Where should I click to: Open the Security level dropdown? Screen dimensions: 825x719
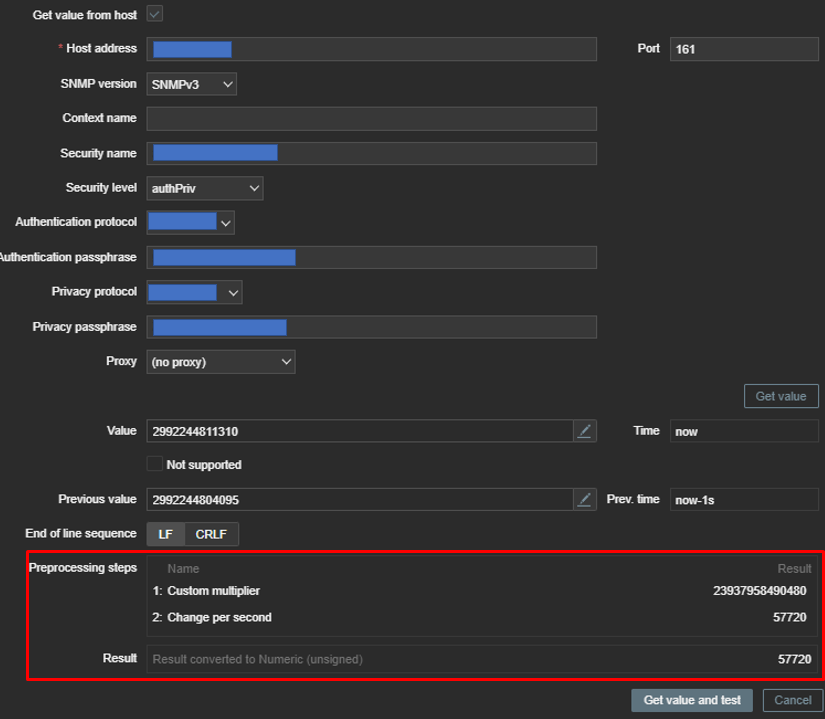[x=204, y=188]
